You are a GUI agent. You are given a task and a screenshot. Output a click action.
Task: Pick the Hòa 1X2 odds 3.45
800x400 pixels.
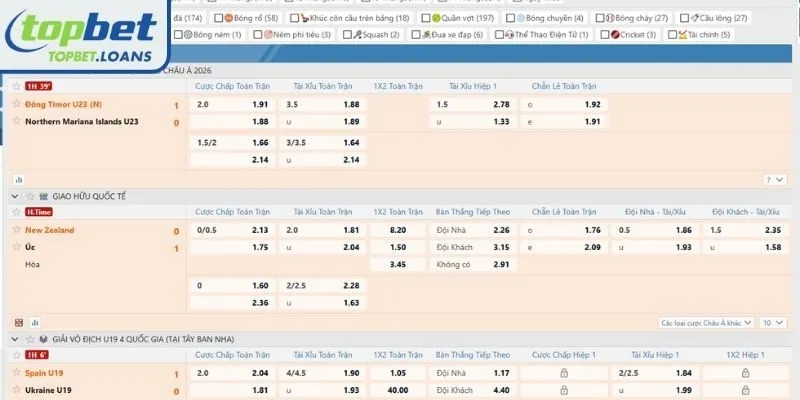click(394, 265)
